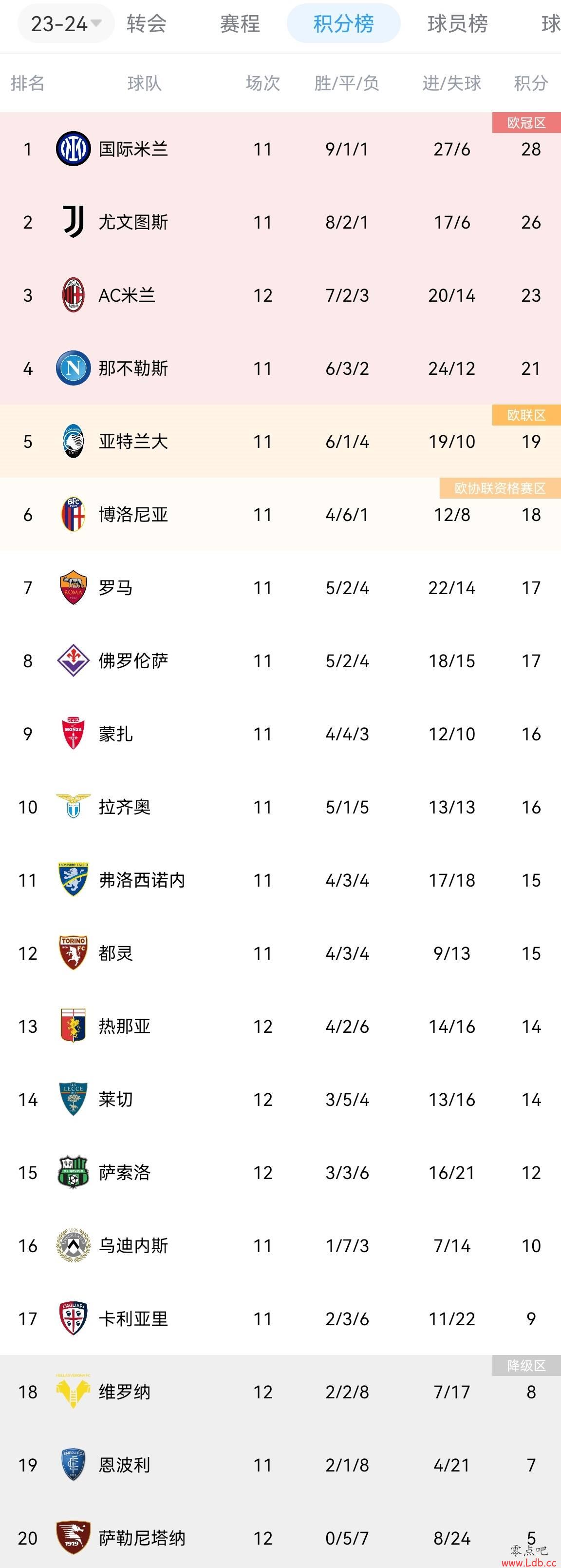561x1568 pixels.
Task: Click the 佛罗伦萨 purple logo
Action: (x=74, y=660)
